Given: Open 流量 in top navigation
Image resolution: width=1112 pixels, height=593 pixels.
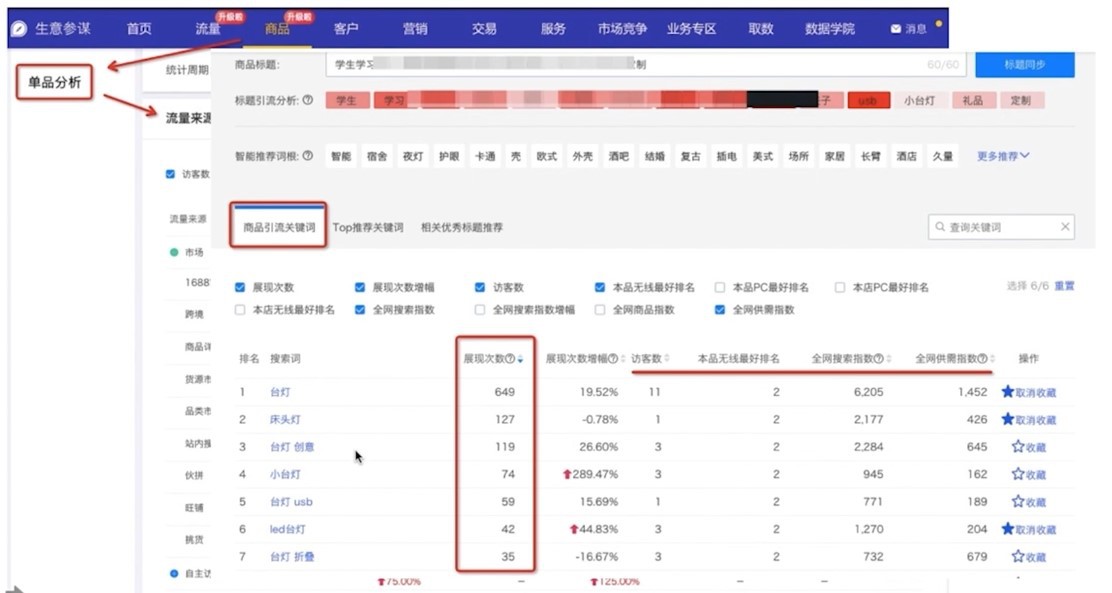Looking at the screenshot, I should (208, 29).
